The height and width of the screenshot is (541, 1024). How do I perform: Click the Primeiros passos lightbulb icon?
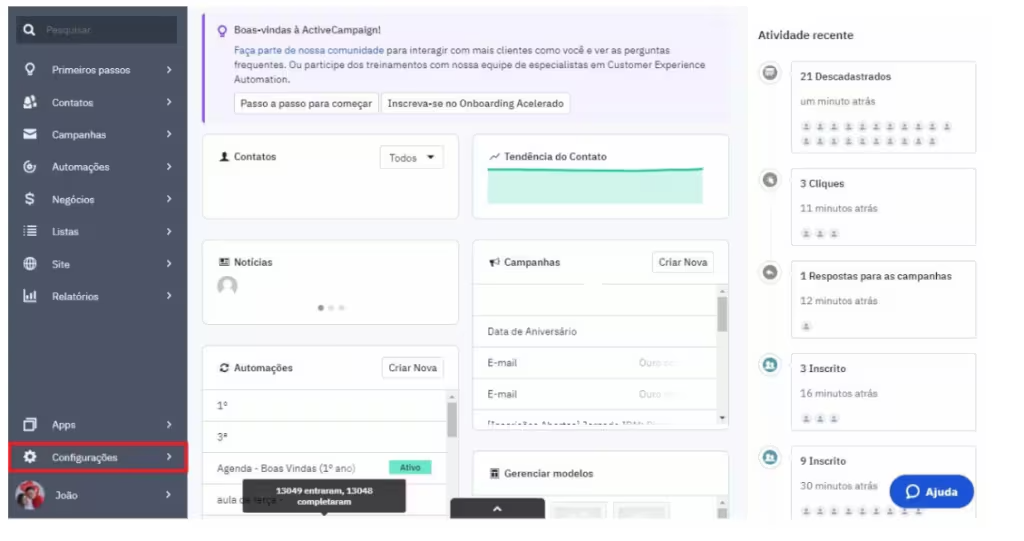coord(29,69)
